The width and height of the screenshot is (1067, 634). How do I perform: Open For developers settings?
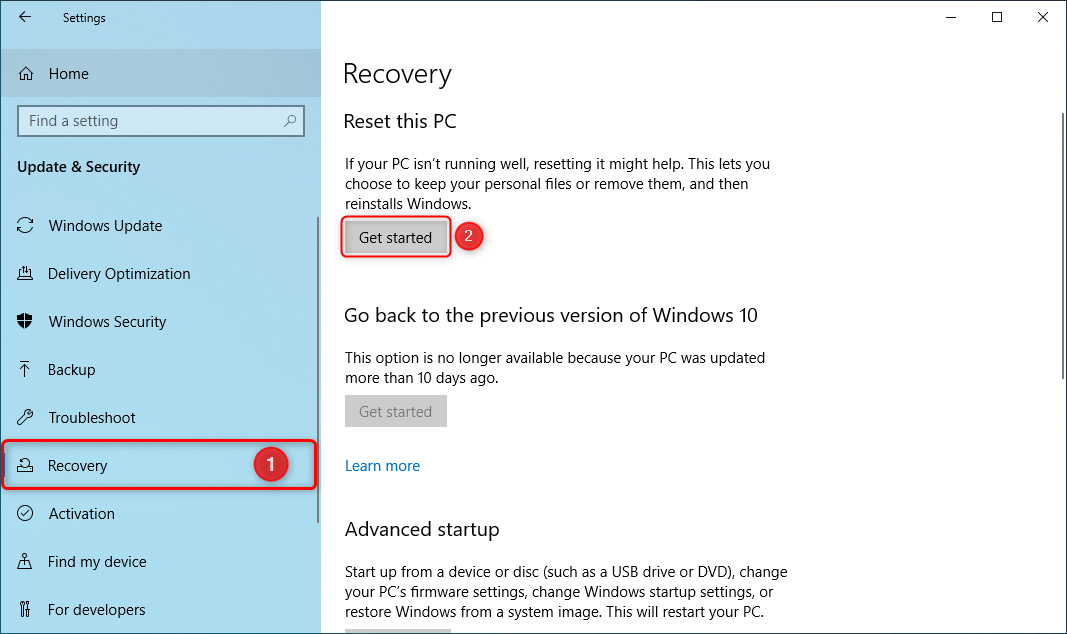(x=159, y=609)
